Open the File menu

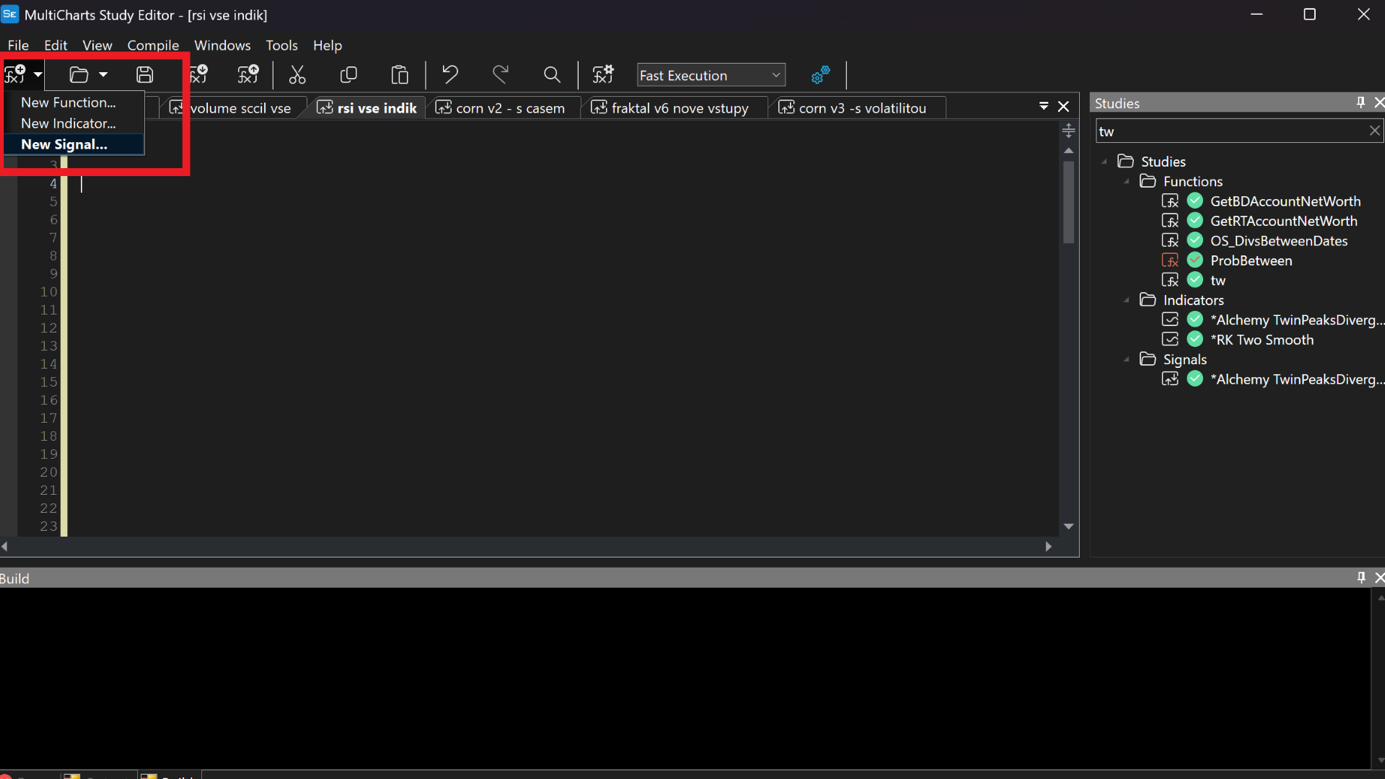coord(18,45)
